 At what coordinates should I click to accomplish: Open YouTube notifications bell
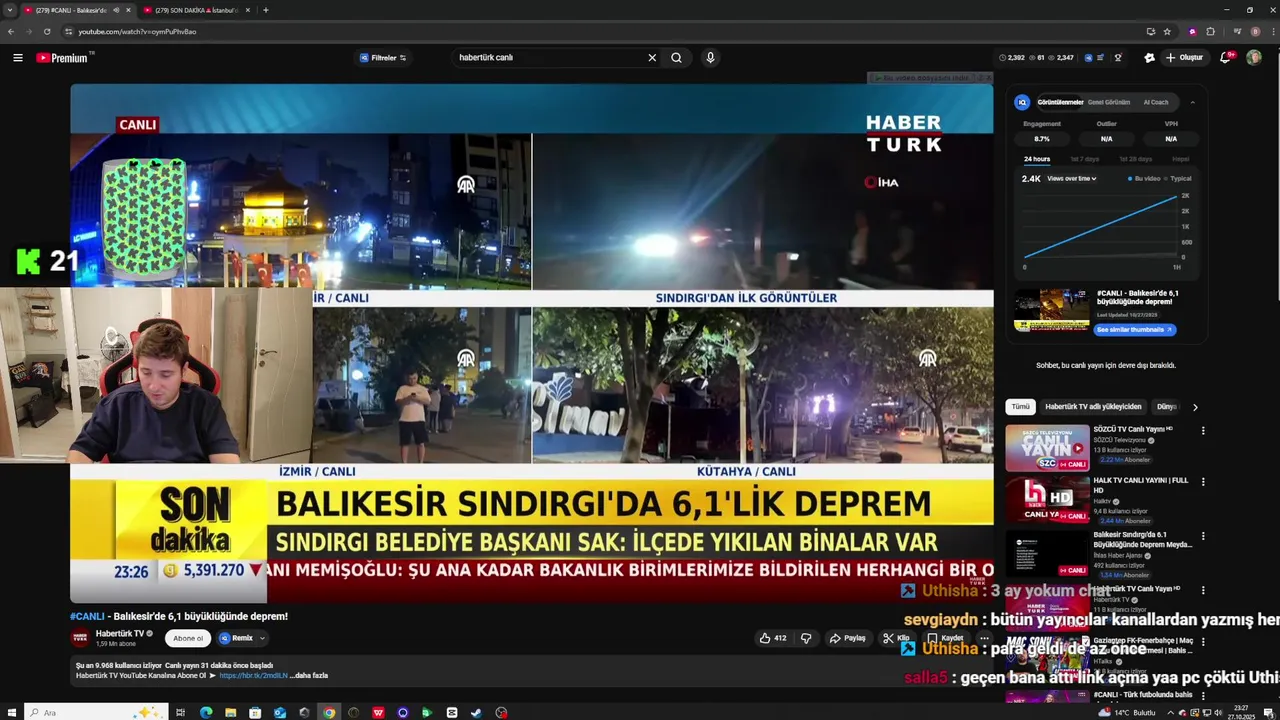(x=1225, y=58)
